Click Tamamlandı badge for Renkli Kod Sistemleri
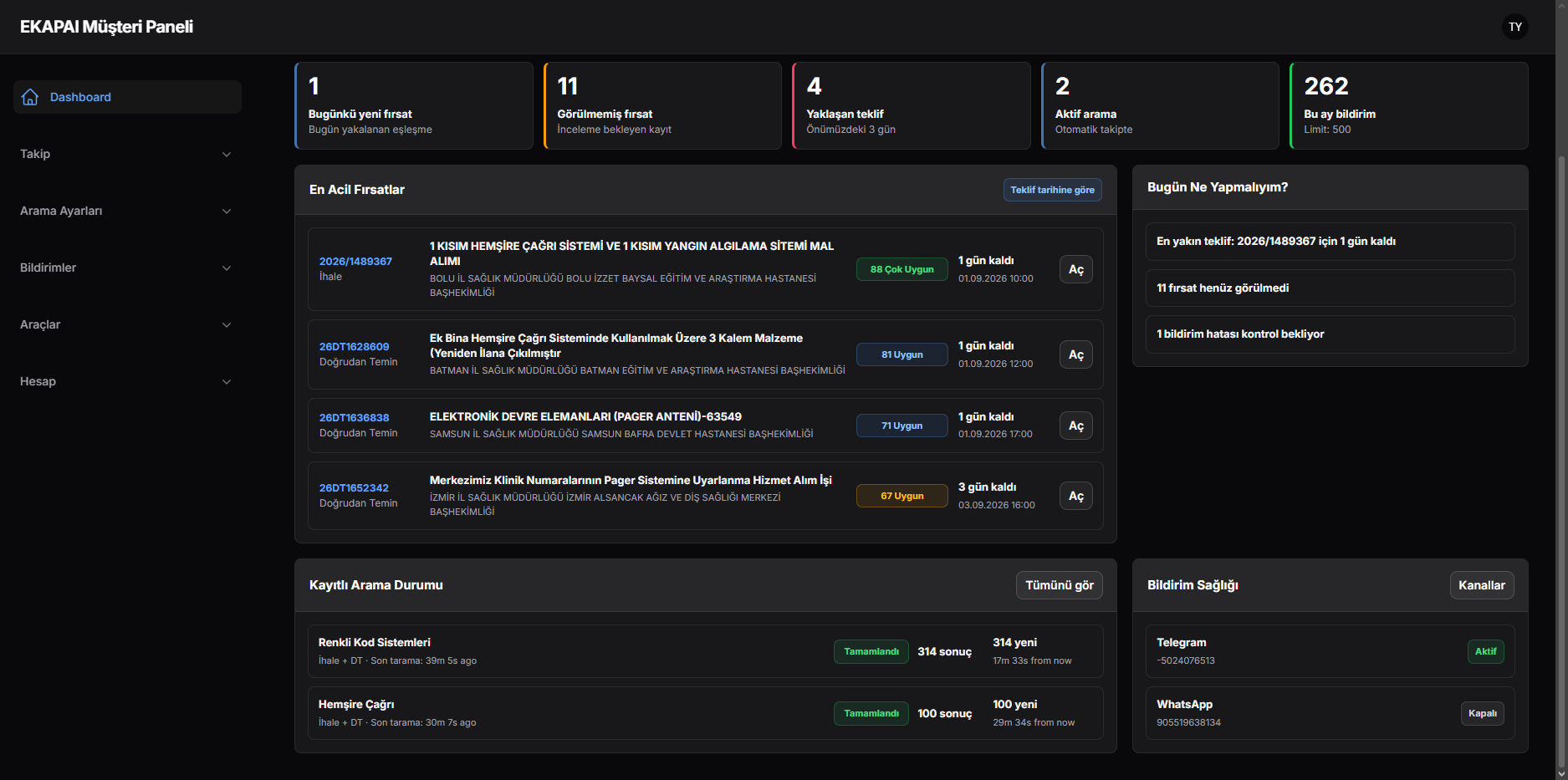This screenshot has height=780, width=1568. [x=871, y=651]
